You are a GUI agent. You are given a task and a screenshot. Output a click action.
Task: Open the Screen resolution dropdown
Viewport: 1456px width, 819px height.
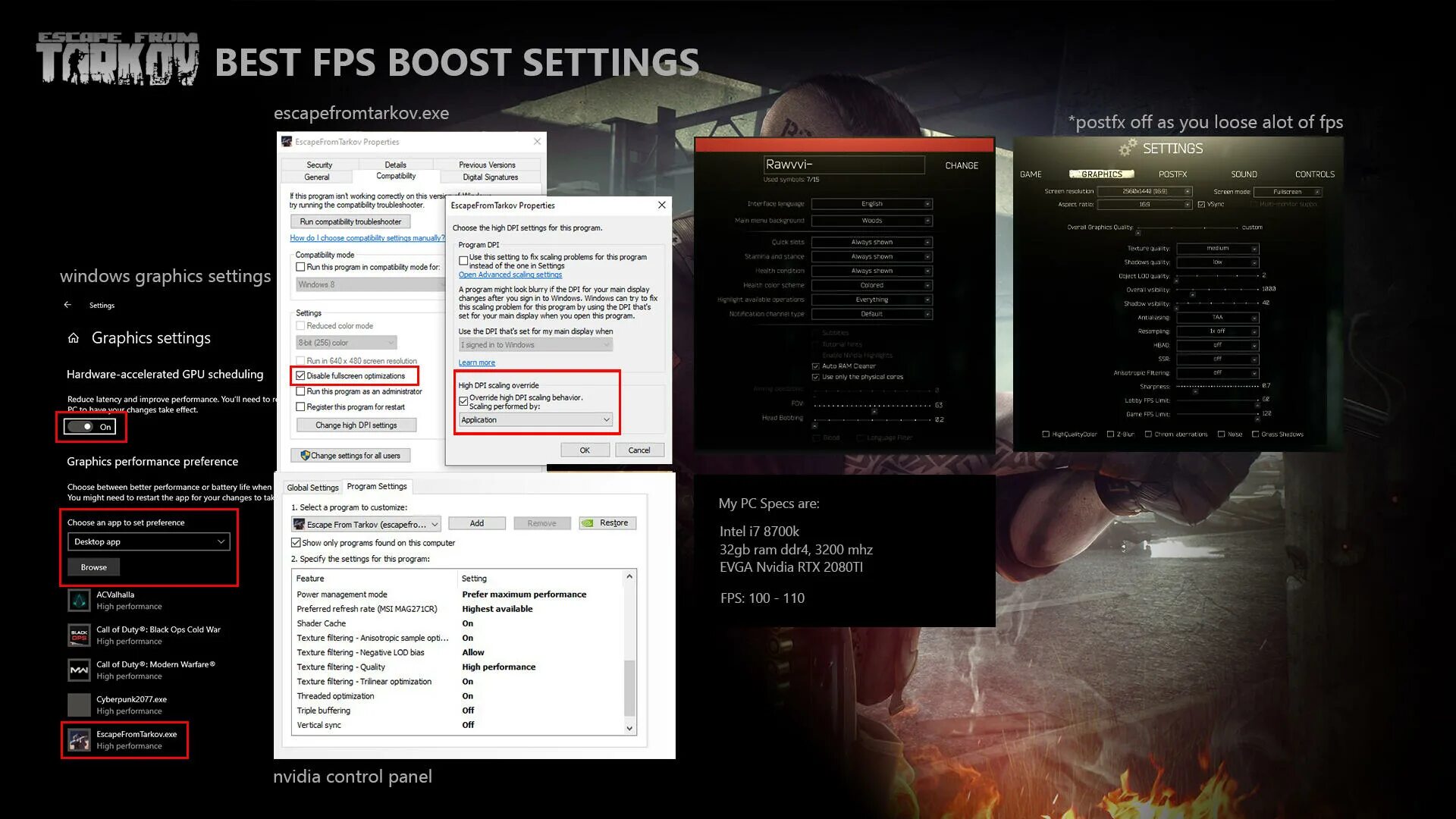[x=1144, y=192]
